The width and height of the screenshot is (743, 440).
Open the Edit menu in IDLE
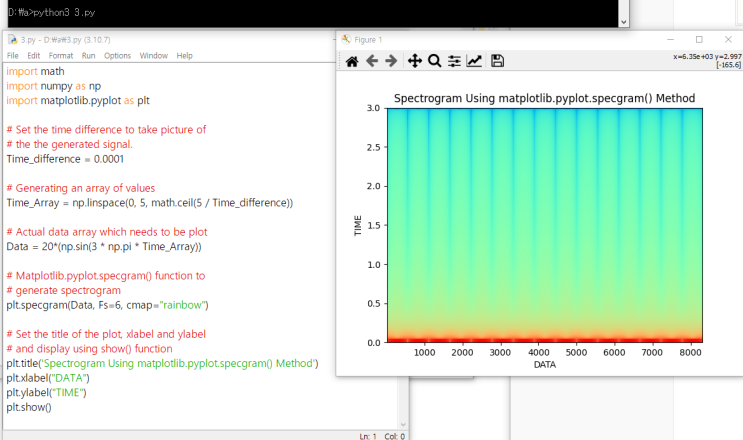click(34, 56)
